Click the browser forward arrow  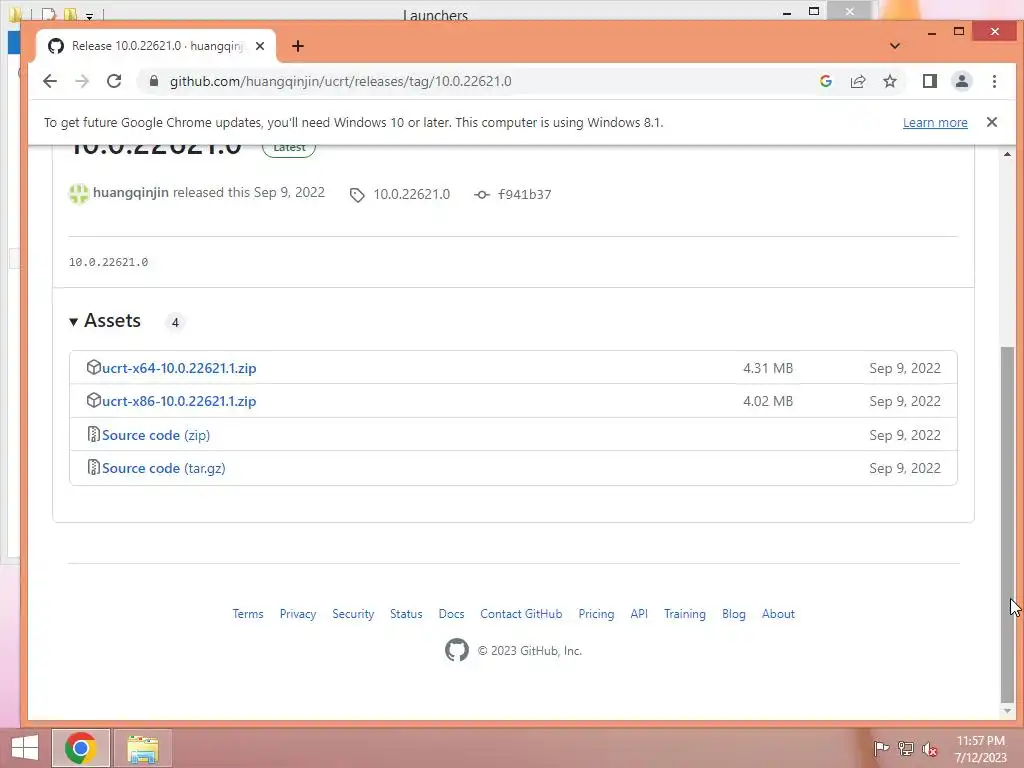[x=82, y=81]
